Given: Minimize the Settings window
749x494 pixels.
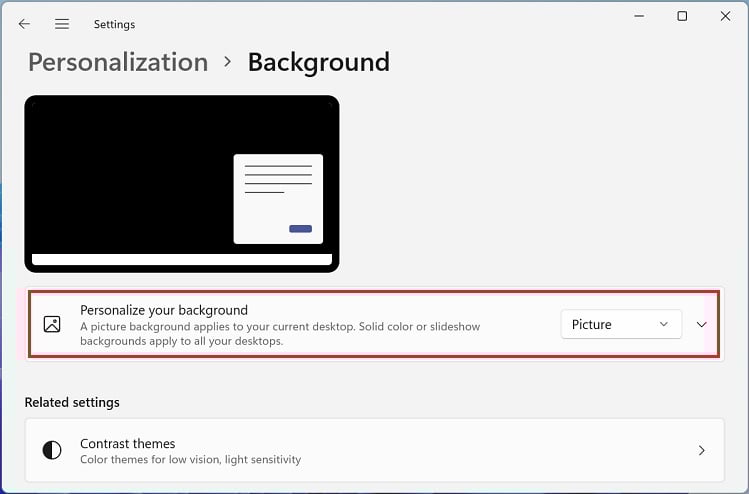Looking at the screenshot, I should (x=639, y=16).
